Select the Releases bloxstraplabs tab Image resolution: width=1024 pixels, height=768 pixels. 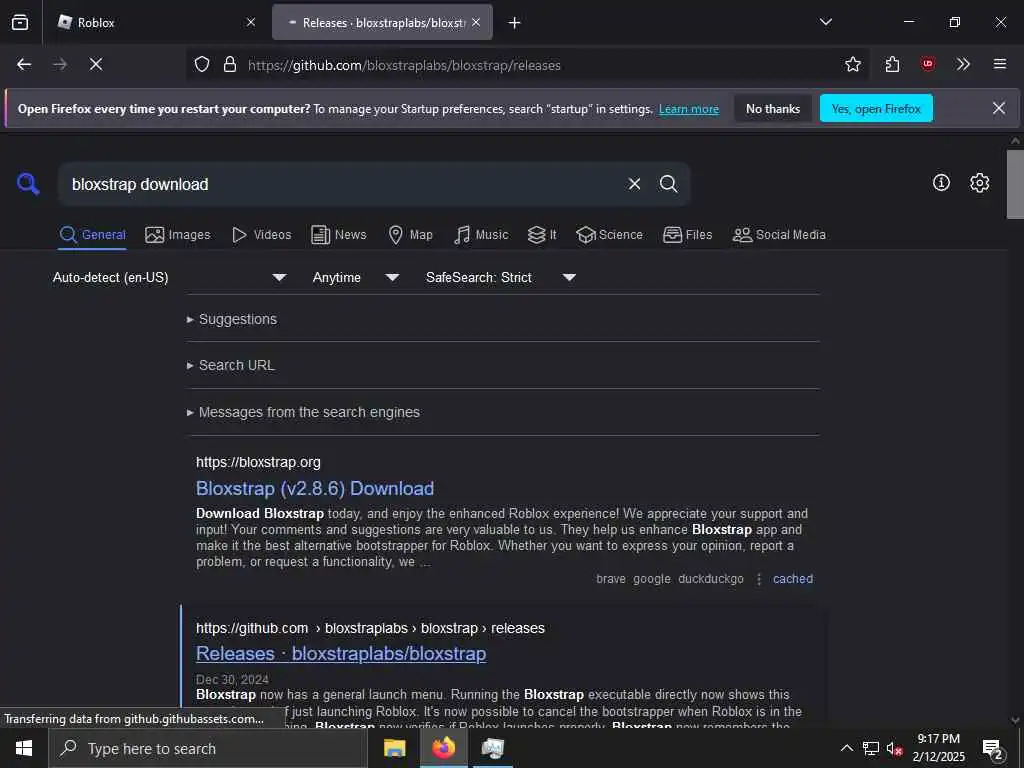382,22
